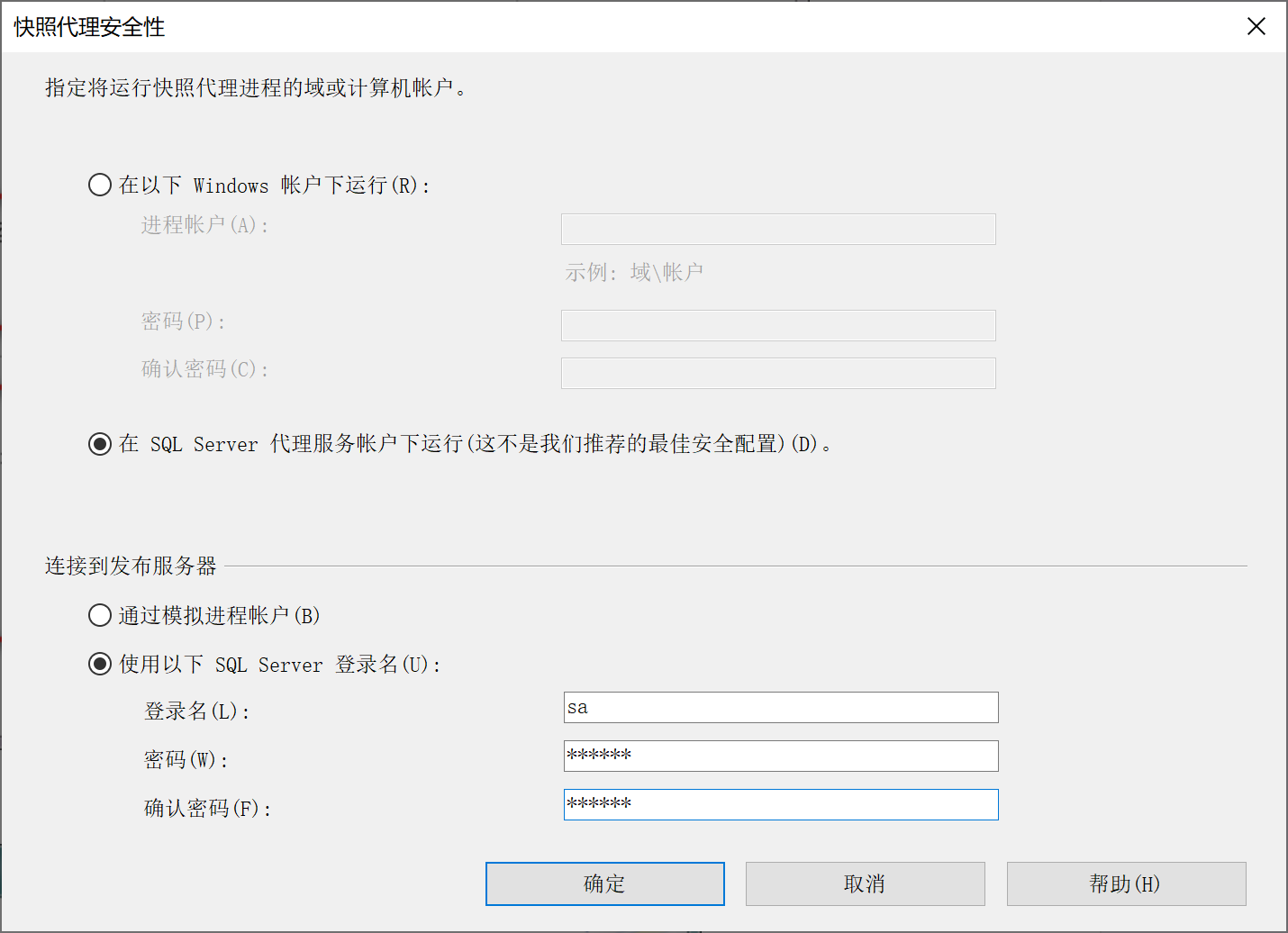Select 通过模拟进程帐户 radio button
Screen dimensions: 1288x933
tap(100, 616)
